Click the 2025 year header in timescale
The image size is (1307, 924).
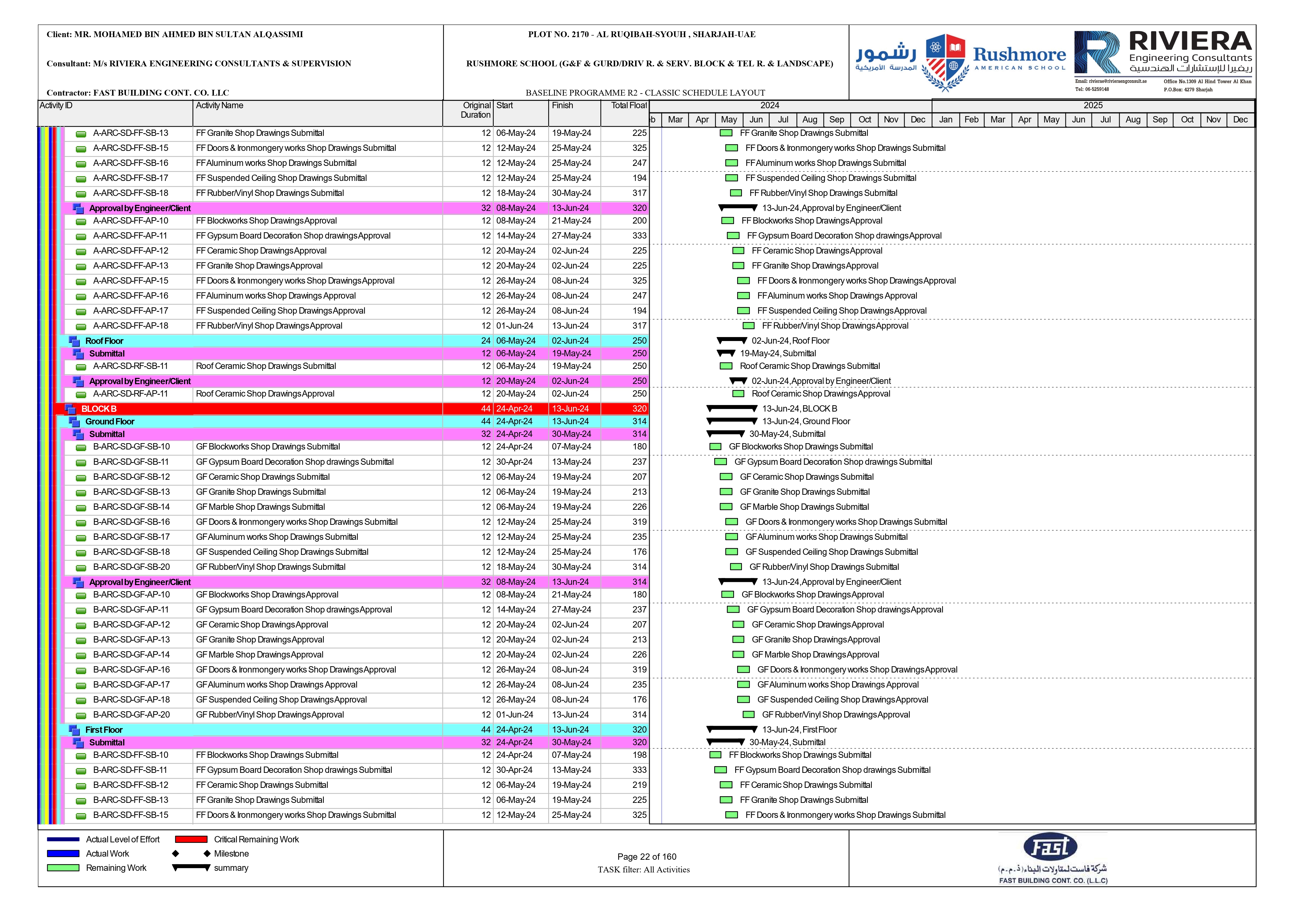click(1093, 106)
